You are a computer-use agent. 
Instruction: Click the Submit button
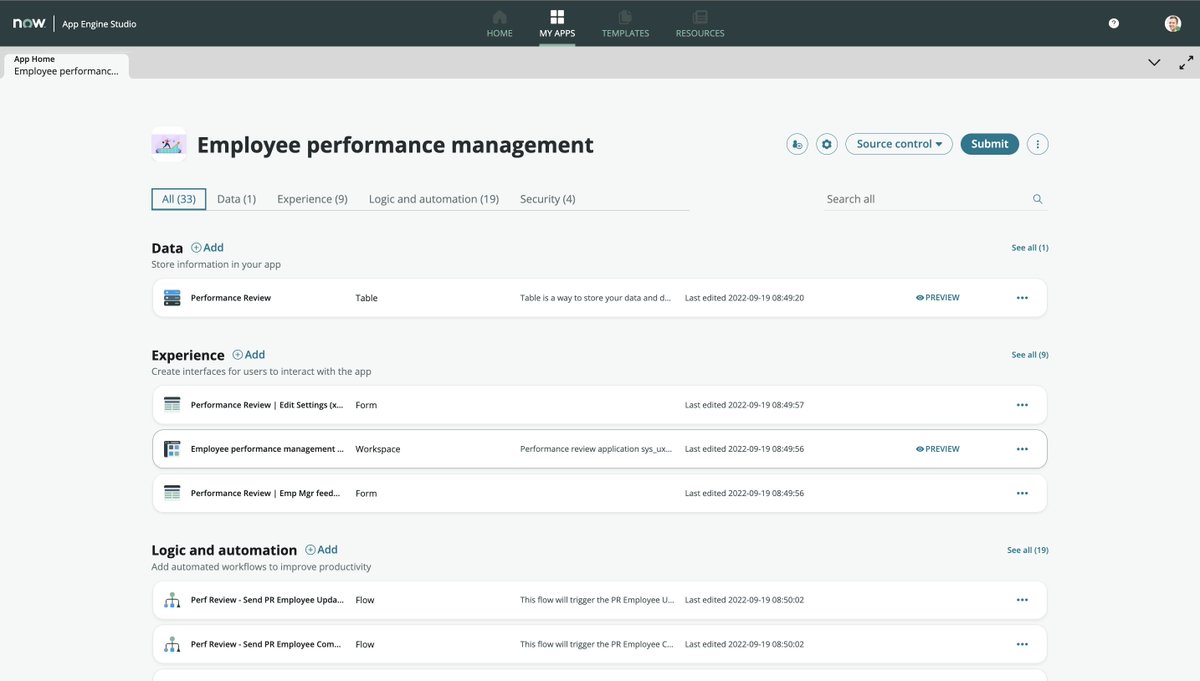tap(990, 144)
